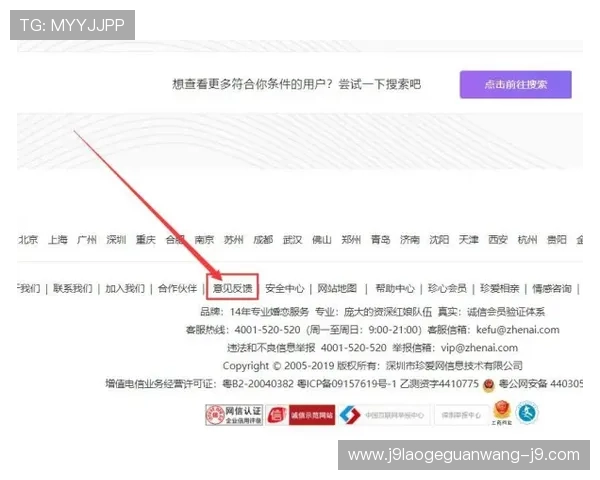Open the 成都 city link
The width and height of the screenshot is (600, 480).
[263, 240]
